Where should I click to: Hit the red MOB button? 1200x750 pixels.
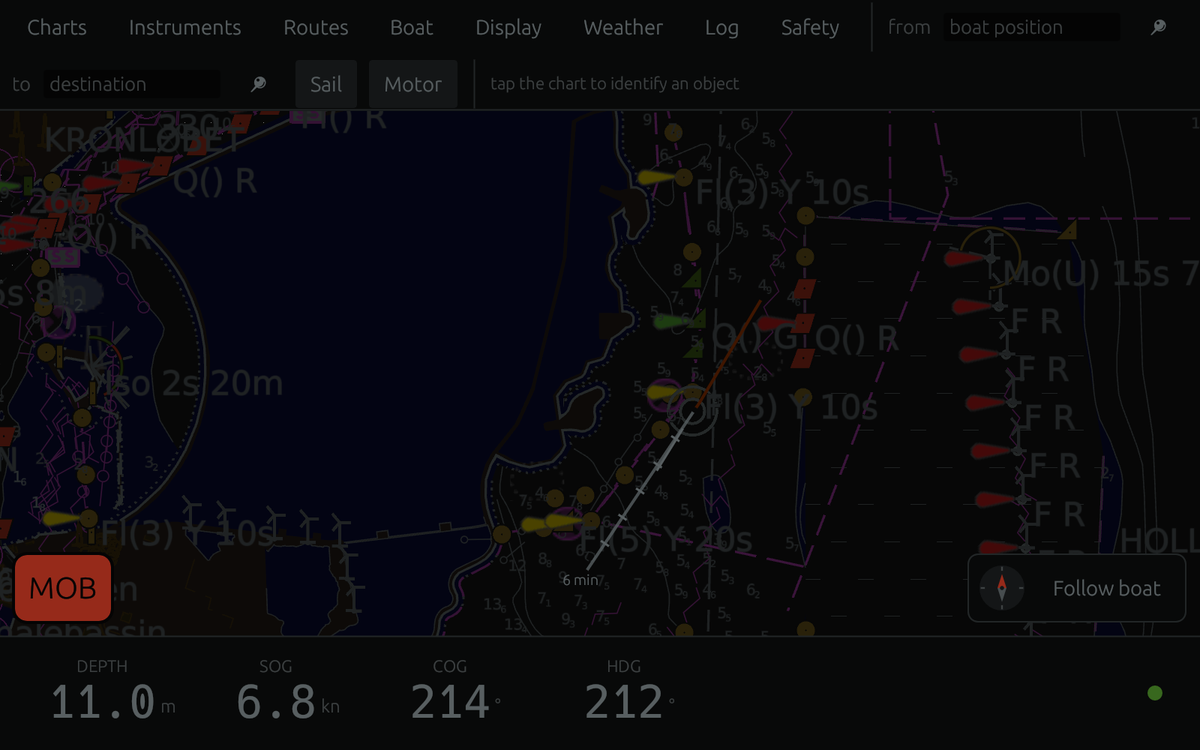point(63,588)
